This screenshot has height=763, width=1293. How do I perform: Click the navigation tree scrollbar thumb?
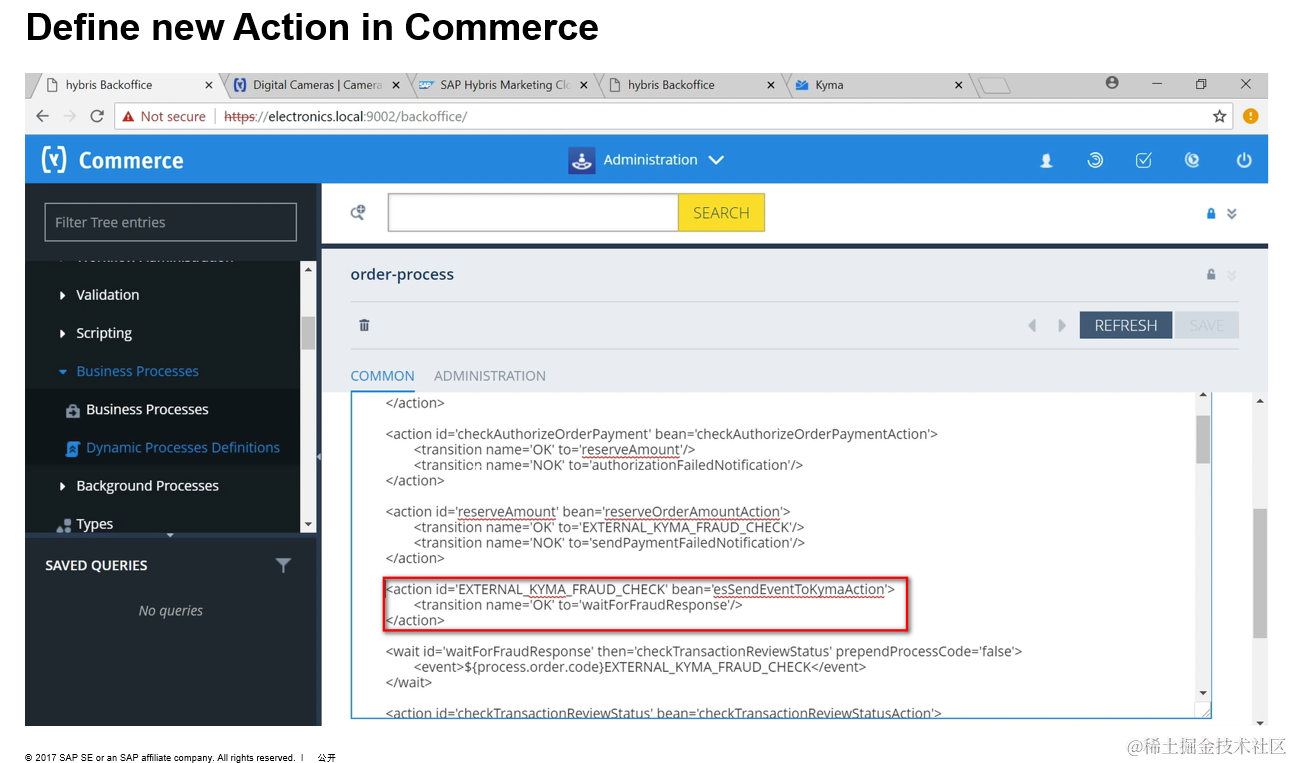(x=308, y=333)
